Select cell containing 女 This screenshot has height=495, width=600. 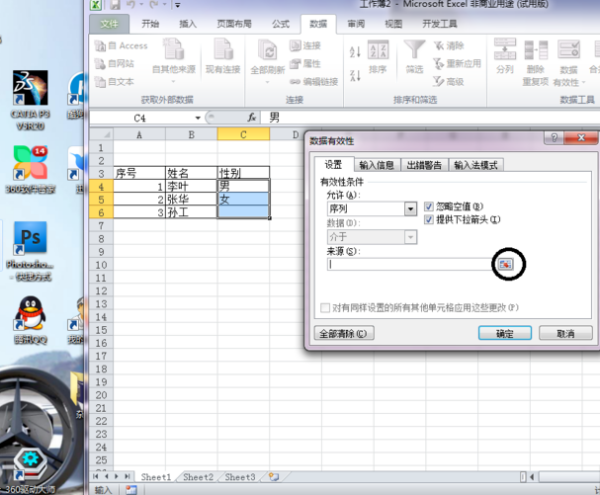coord(243,199)
